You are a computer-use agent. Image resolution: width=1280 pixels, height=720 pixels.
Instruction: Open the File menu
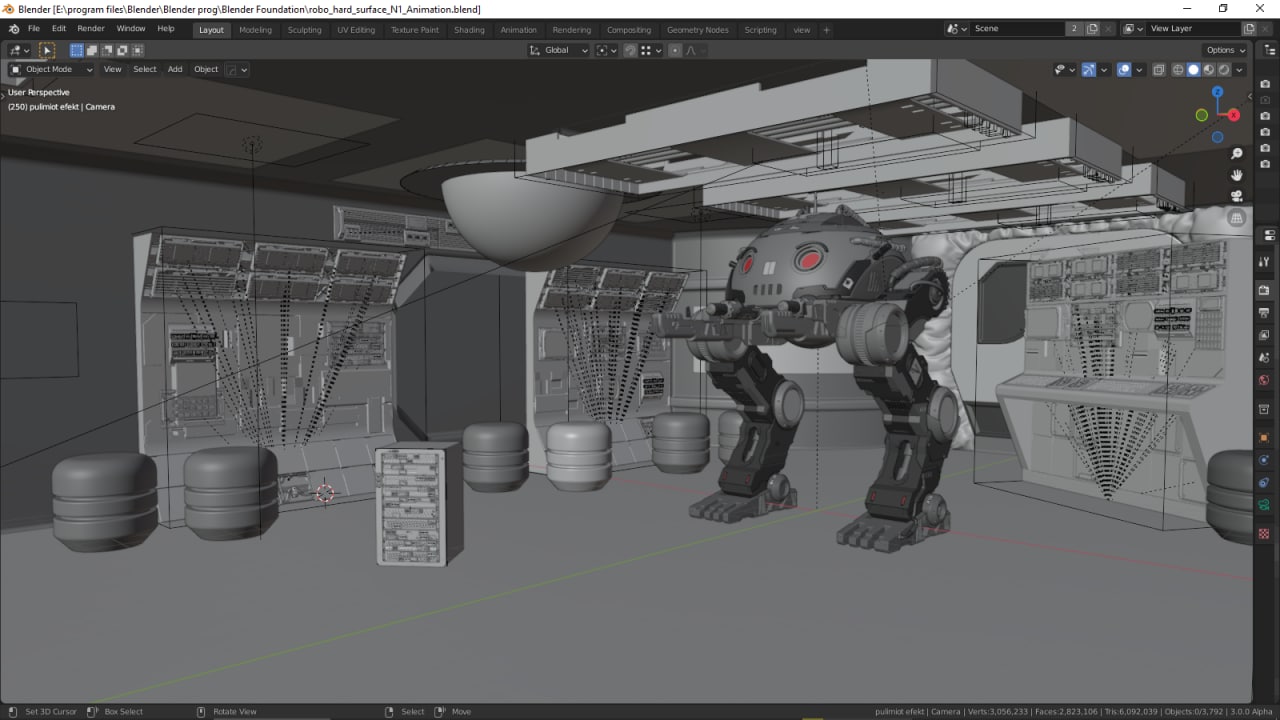tap(34, 29)
